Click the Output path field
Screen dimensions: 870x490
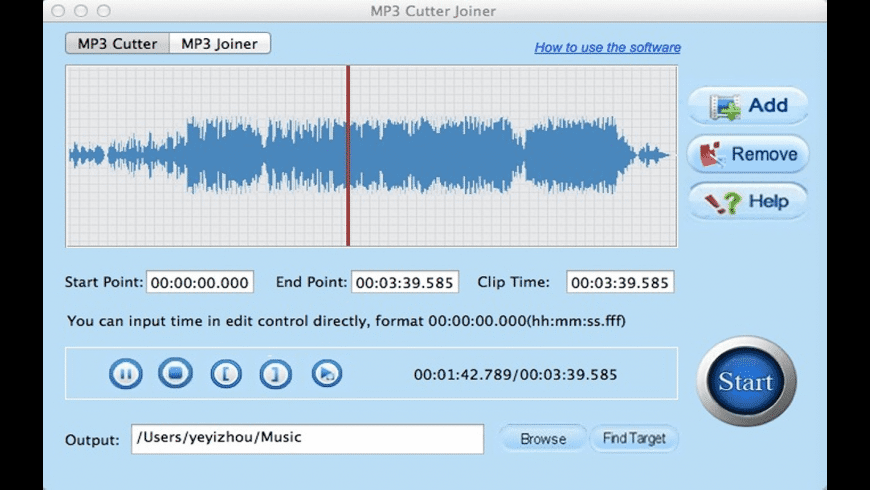307,439
